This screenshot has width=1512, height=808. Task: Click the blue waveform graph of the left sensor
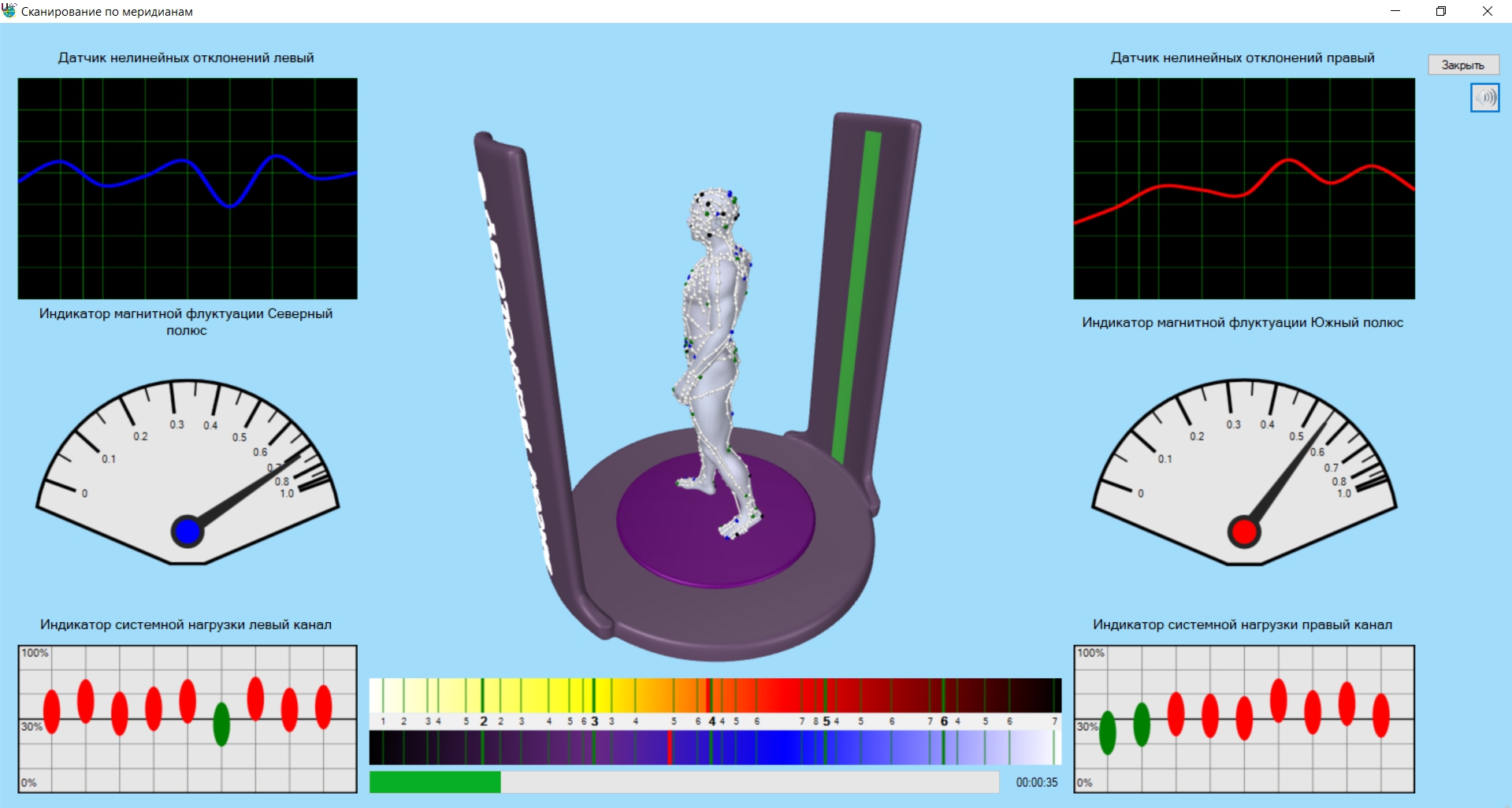[188, 188]
